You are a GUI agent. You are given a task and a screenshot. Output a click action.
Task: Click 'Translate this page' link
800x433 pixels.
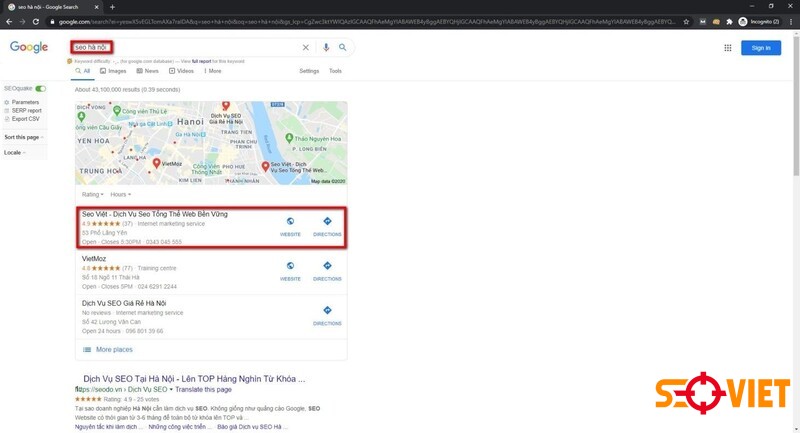tap(204, 390)
